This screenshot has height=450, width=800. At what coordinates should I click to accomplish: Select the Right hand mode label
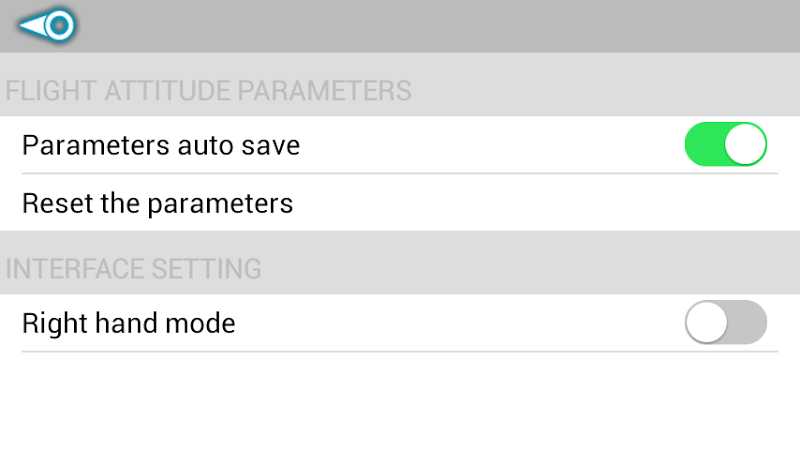(x=128, y=323)
